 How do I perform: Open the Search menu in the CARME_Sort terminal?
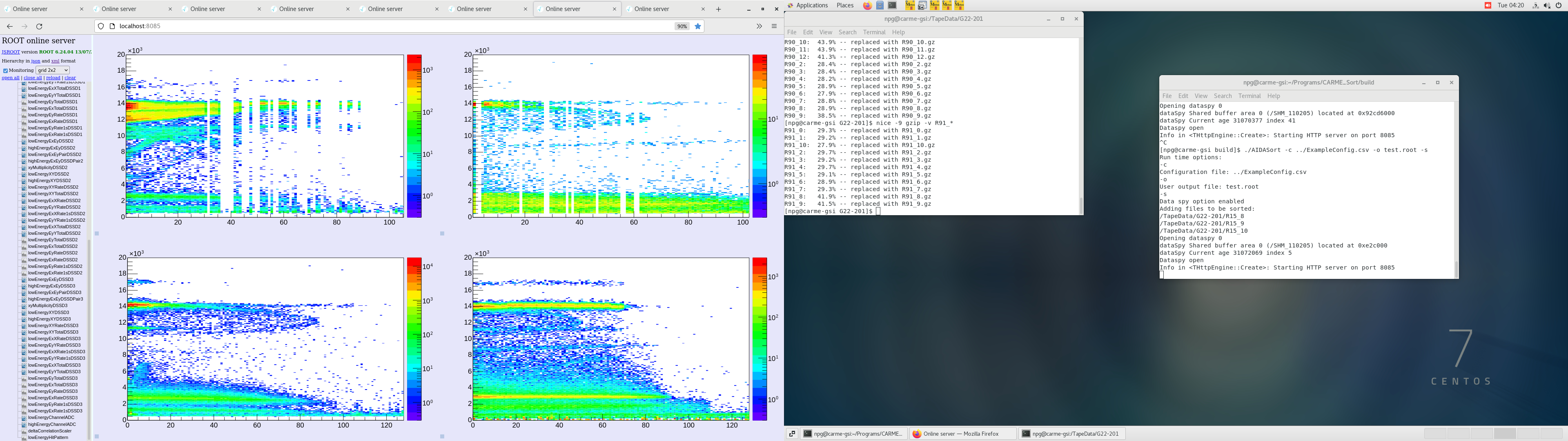click(1223, 96)
